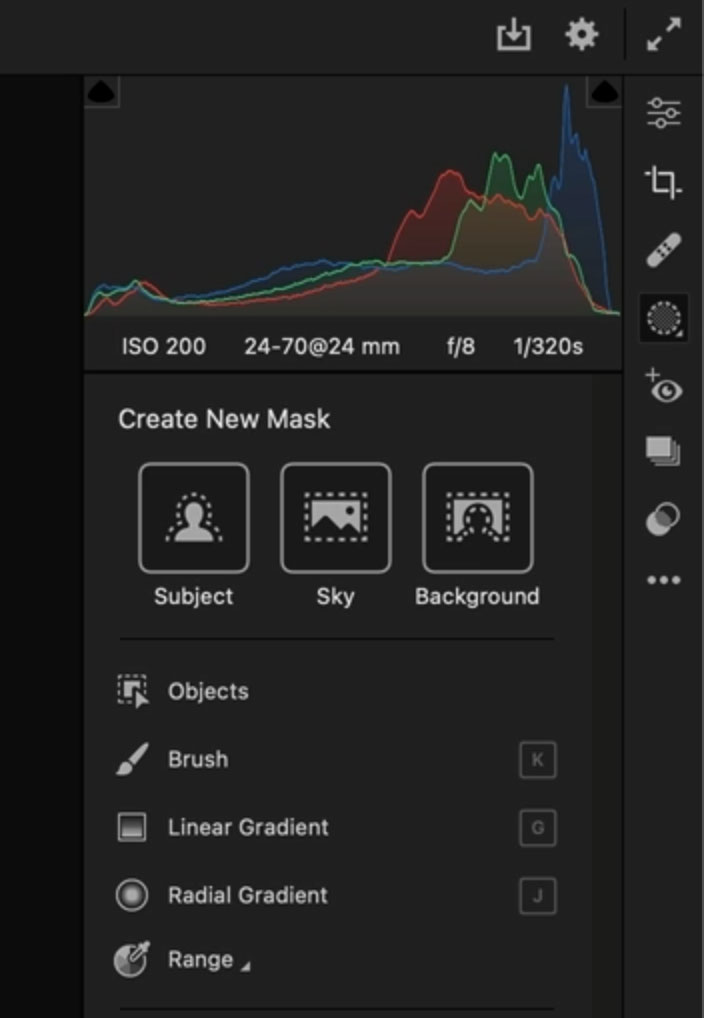The height and width of the screenshot is (1018, 704).
Task: Click the 24-70@24 mm lens readout
Action: (322, 347)
